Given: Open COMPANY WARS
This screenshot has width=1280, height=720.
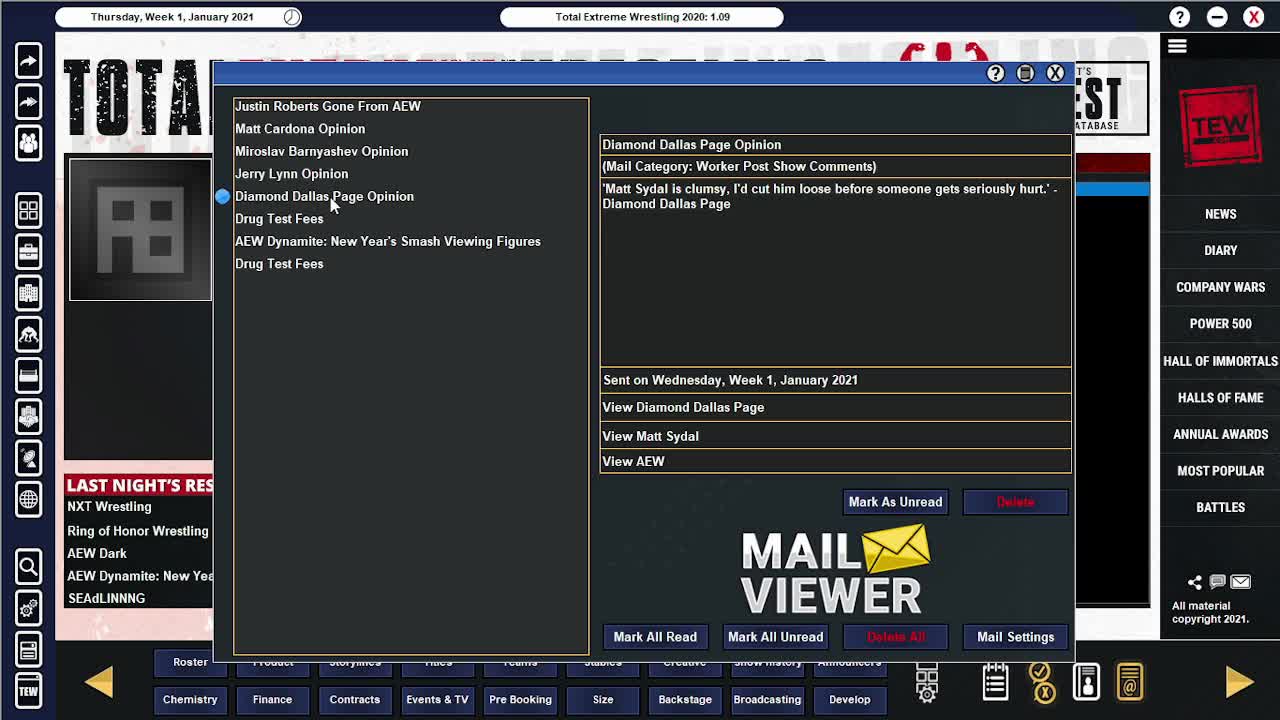Looking at the screenshot, I should [x=1220, y=287].
